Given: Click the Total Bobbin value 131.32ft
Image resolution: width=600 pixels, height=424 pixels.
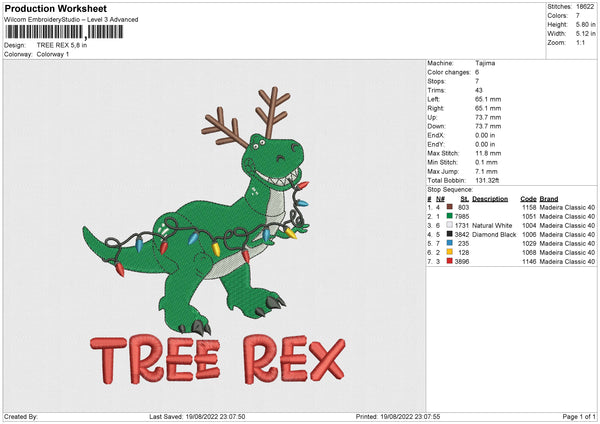Looking at the screenshot, I should pyautogui.click(x=487, y=180).
